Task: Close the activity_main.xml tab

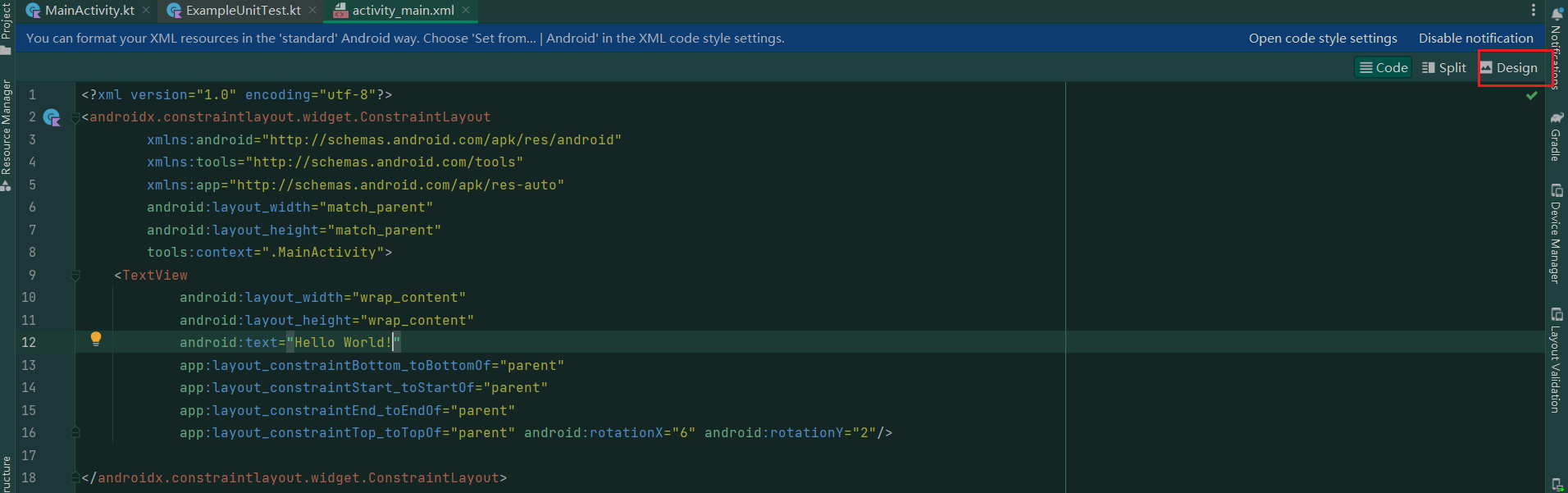Action: tap(466, 11)
